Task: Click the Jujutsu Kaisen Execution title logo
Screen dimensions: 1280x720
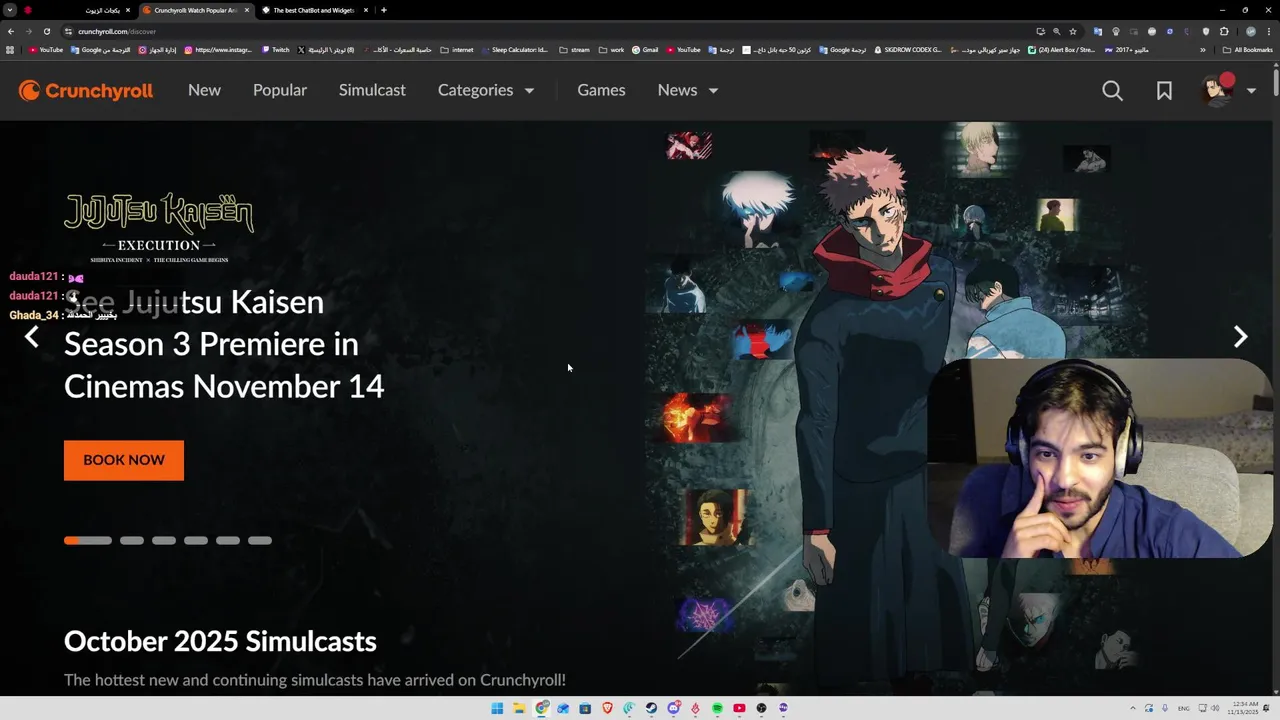Action: tap(159, 227)
